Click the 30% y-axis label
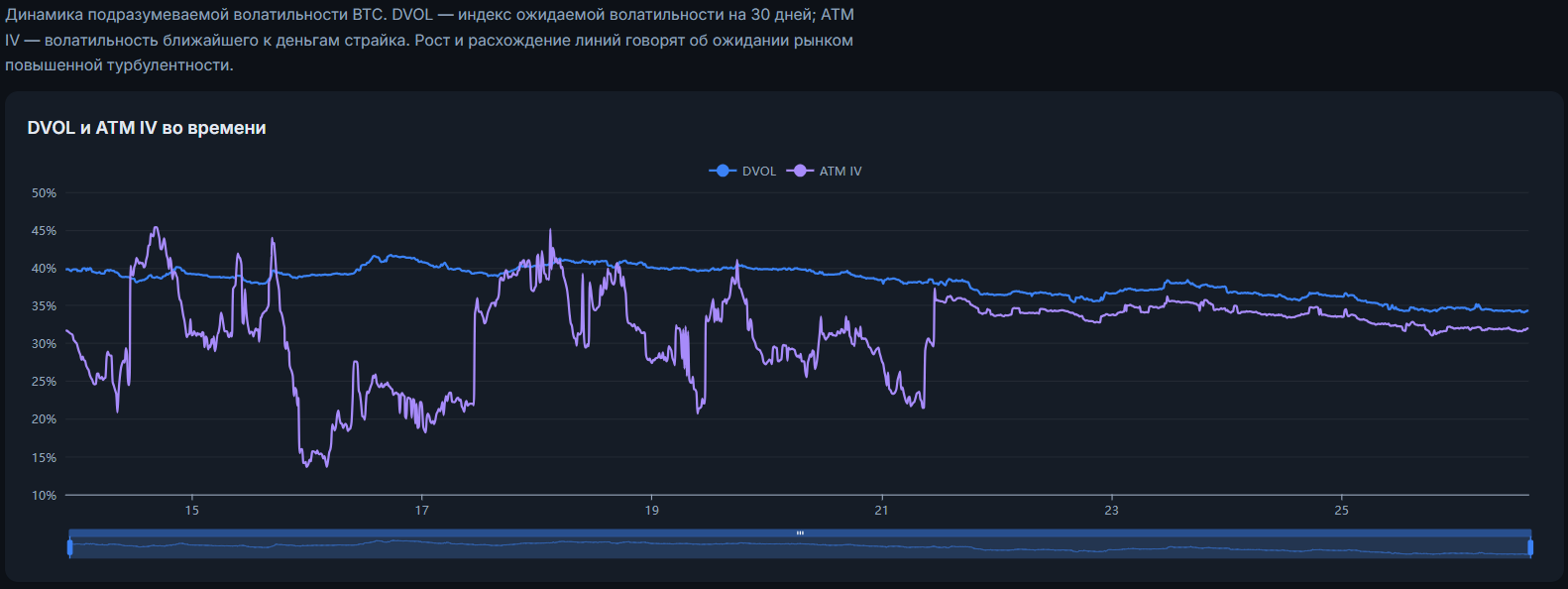Viewport: 1568px width, 589px height. point(44,344)
